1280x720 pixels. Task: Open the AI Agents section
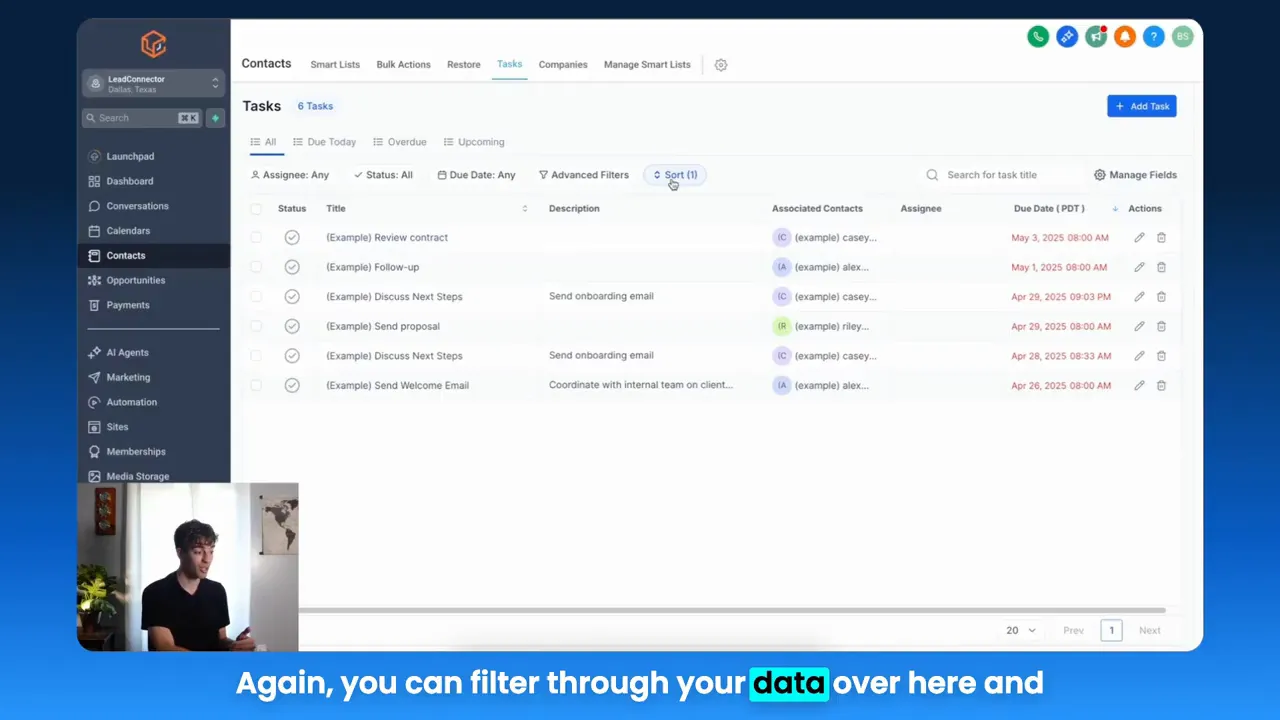[127, 352]
